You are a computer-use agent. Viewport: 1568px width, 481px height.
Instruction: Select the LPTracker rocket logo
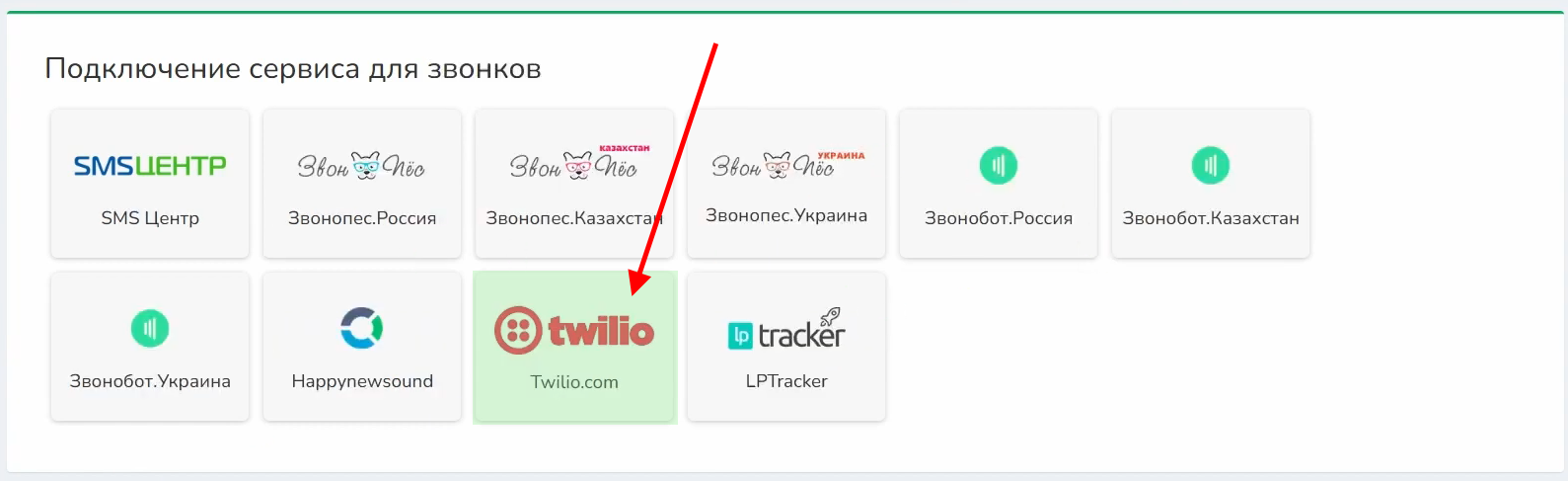coord(786,330)
